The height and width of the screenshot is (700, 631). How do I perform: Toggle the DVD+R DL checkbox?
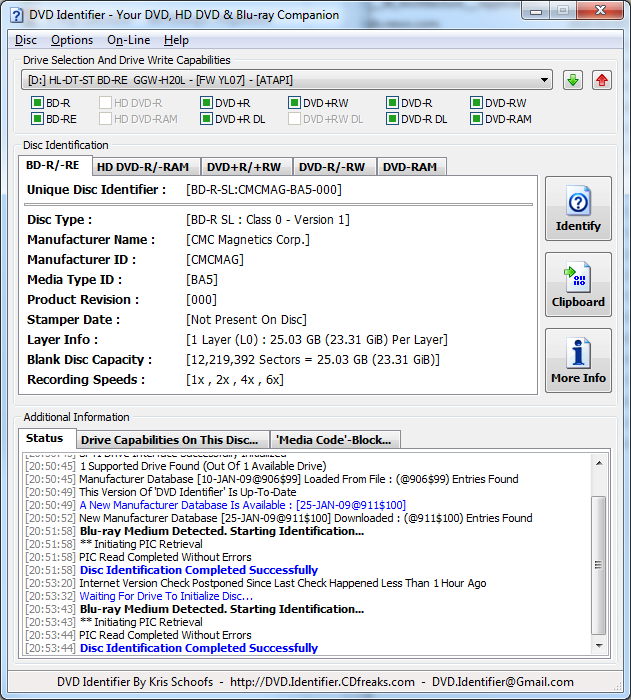[x=206, y=119]
